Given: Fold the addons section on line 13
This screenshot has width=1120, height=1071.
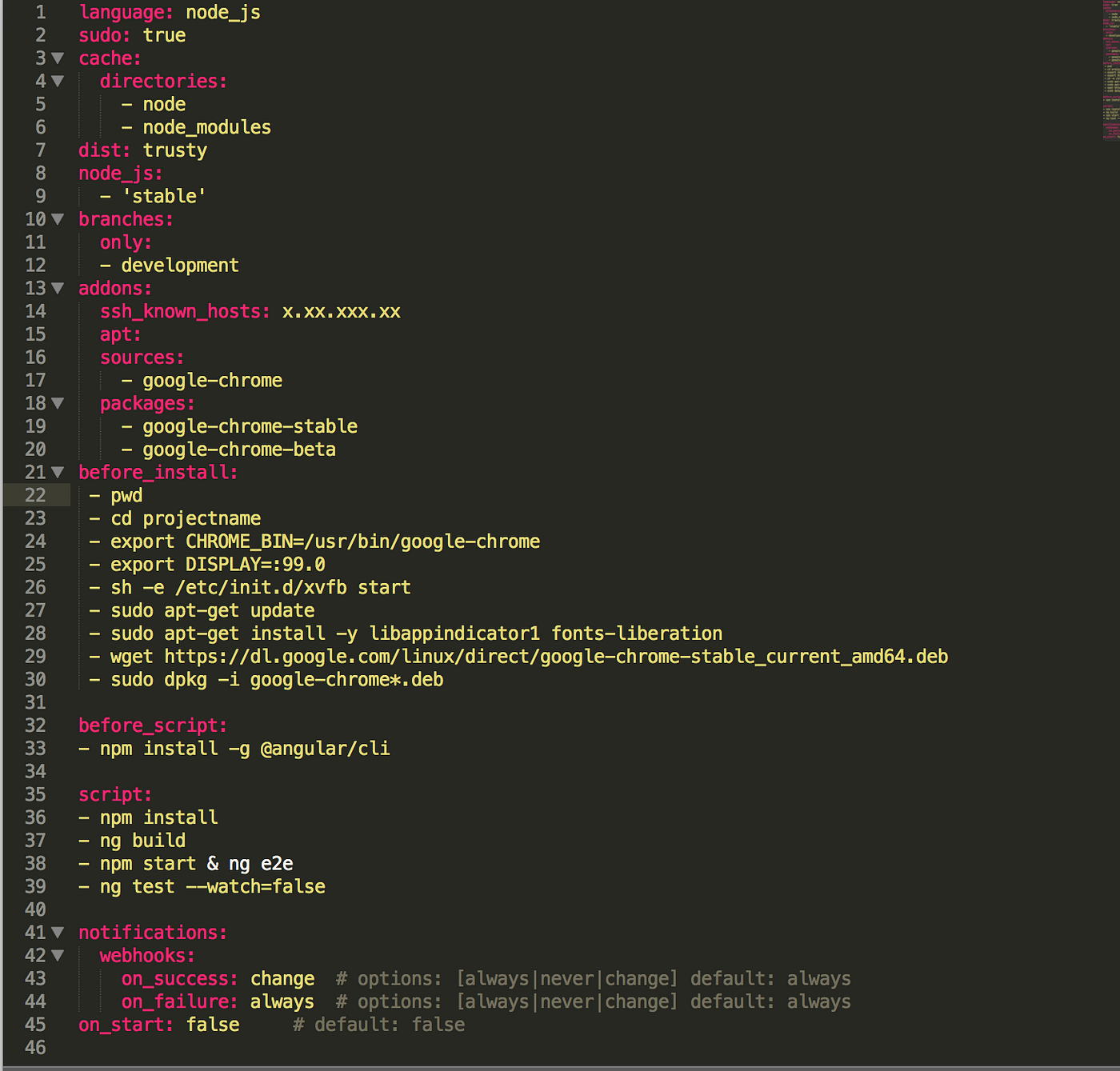Looking at the screenshot, I should (x=58, y=289).
